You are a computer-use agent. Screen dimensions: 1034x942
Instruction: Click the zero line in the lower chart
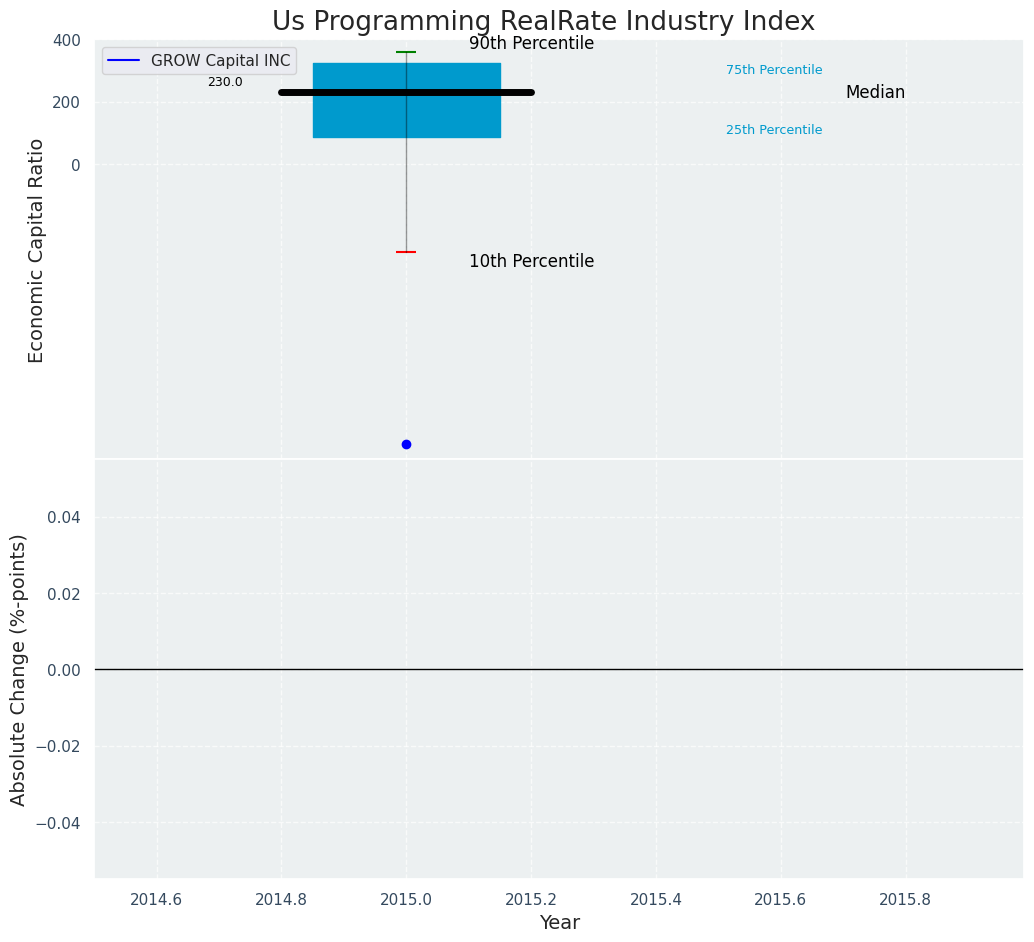[x=559, y=670]
